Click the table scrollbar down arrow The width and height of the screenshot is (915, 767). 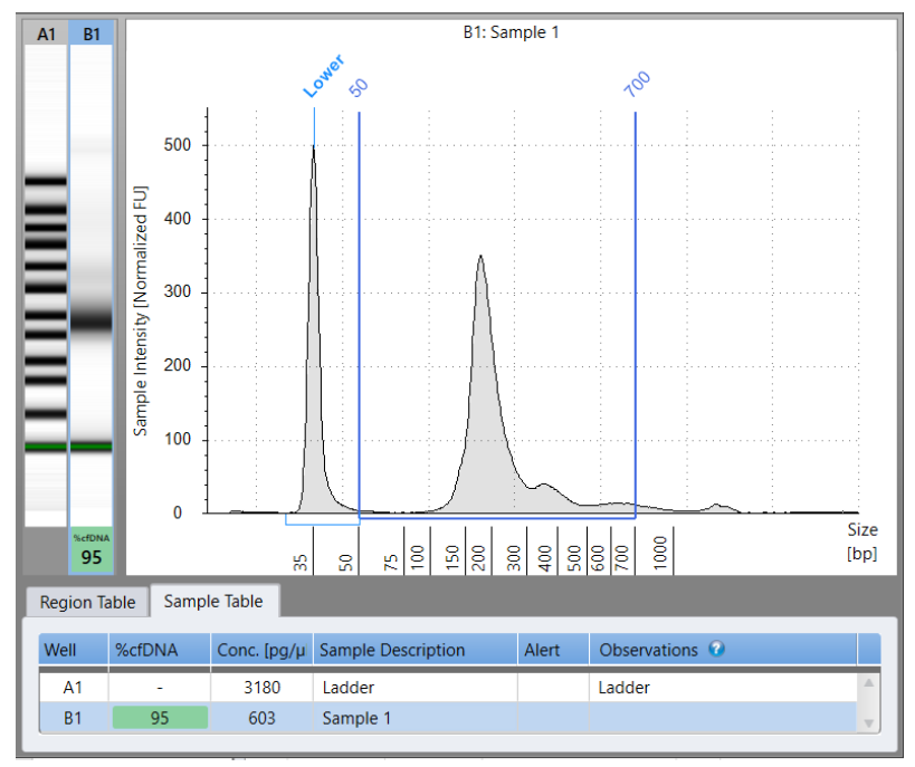tap(868, 723)
